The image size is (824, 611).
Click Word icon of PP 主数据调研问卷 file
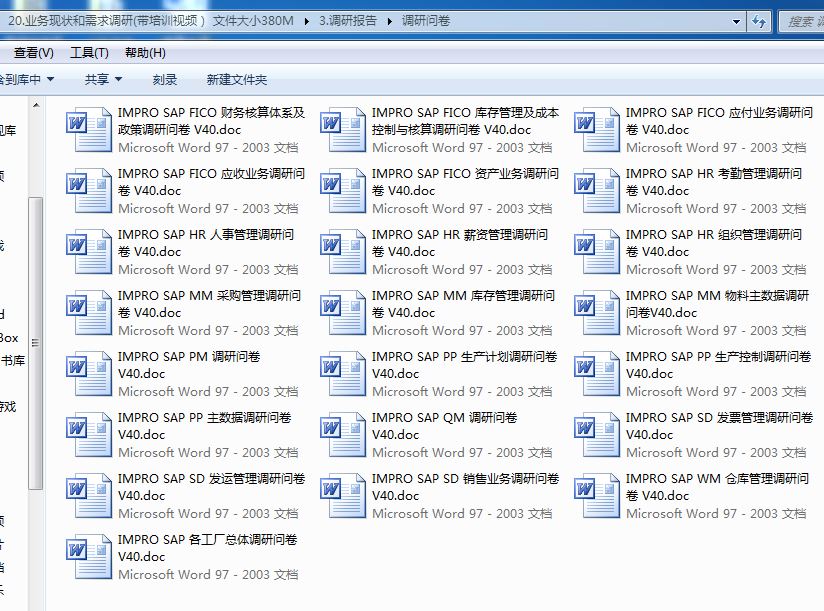pyautogui.click(x=89, y=434)
